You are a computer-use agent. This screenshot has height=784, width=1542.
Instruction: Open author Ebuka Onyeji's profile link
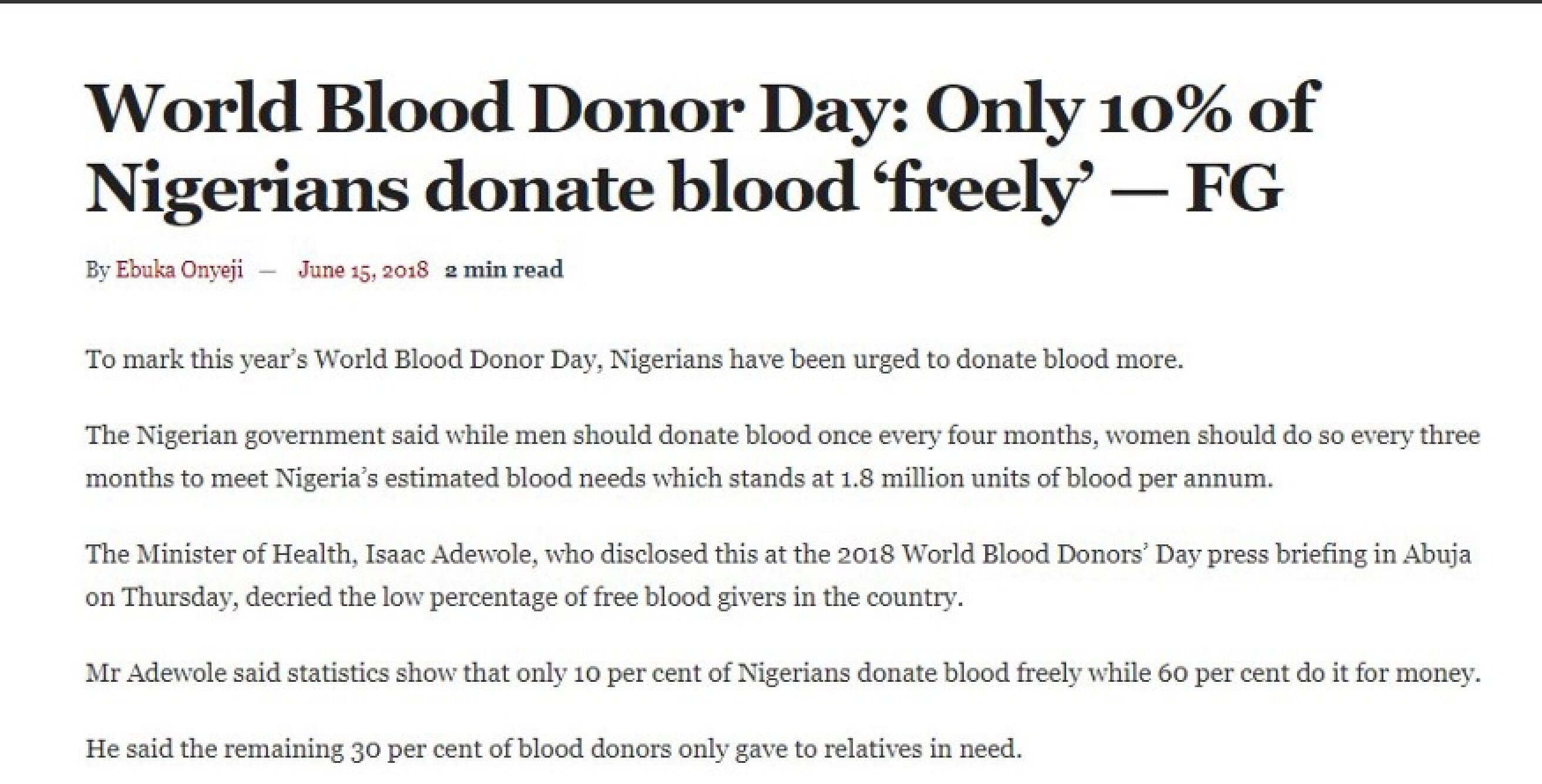179,270
